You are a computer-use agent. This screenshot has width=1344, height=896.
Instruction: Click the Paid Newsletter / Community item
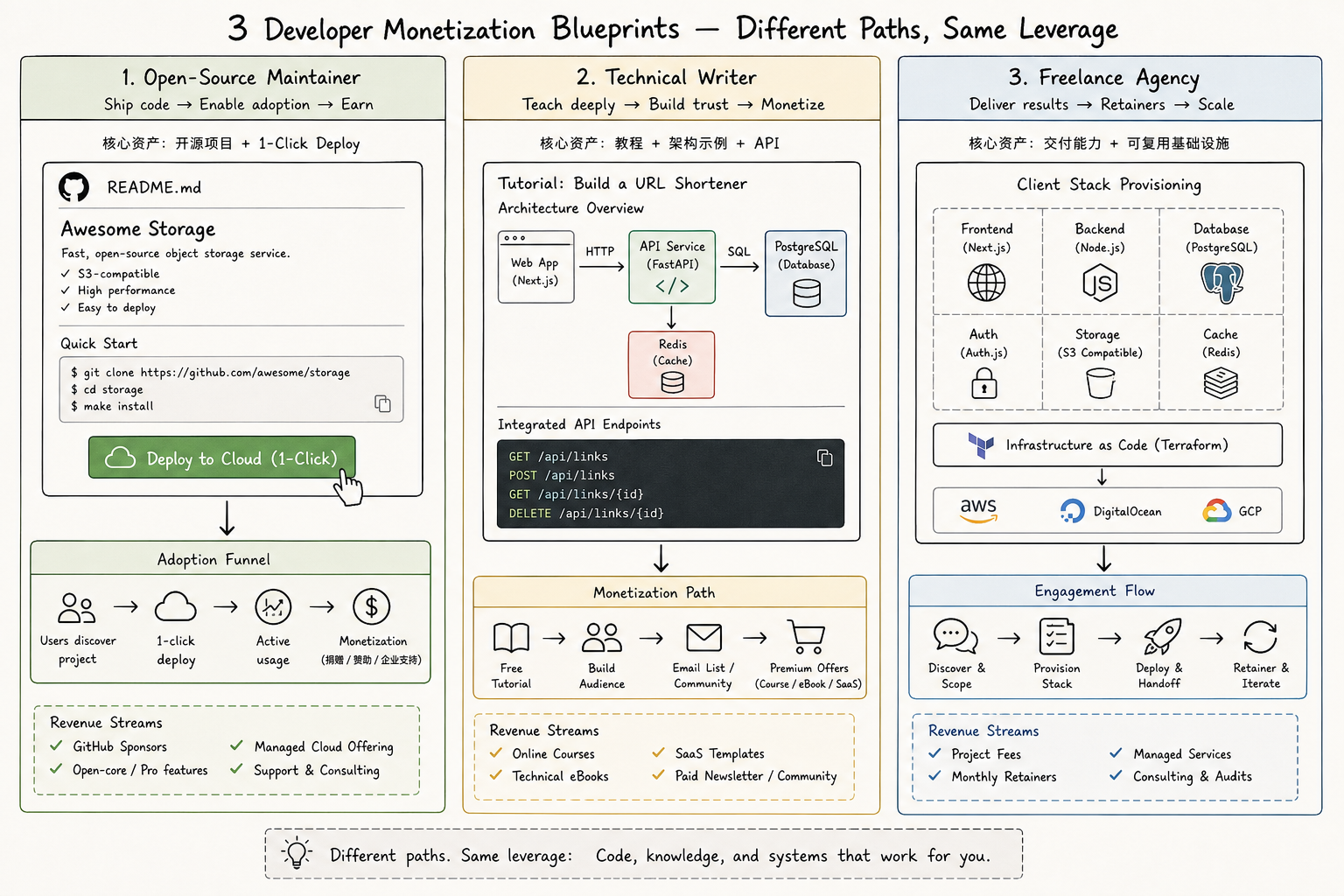[x=745, y=775]
